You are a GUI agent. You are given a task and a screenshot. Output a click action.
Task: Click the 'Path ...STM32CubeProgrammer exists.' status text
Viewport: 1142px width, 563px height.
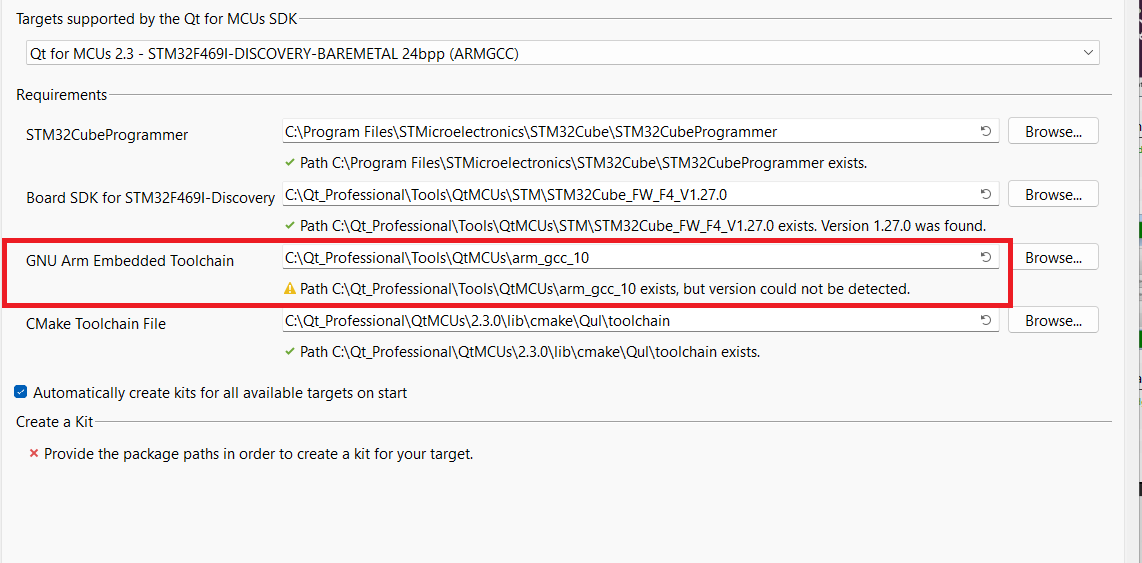point(583,163)
